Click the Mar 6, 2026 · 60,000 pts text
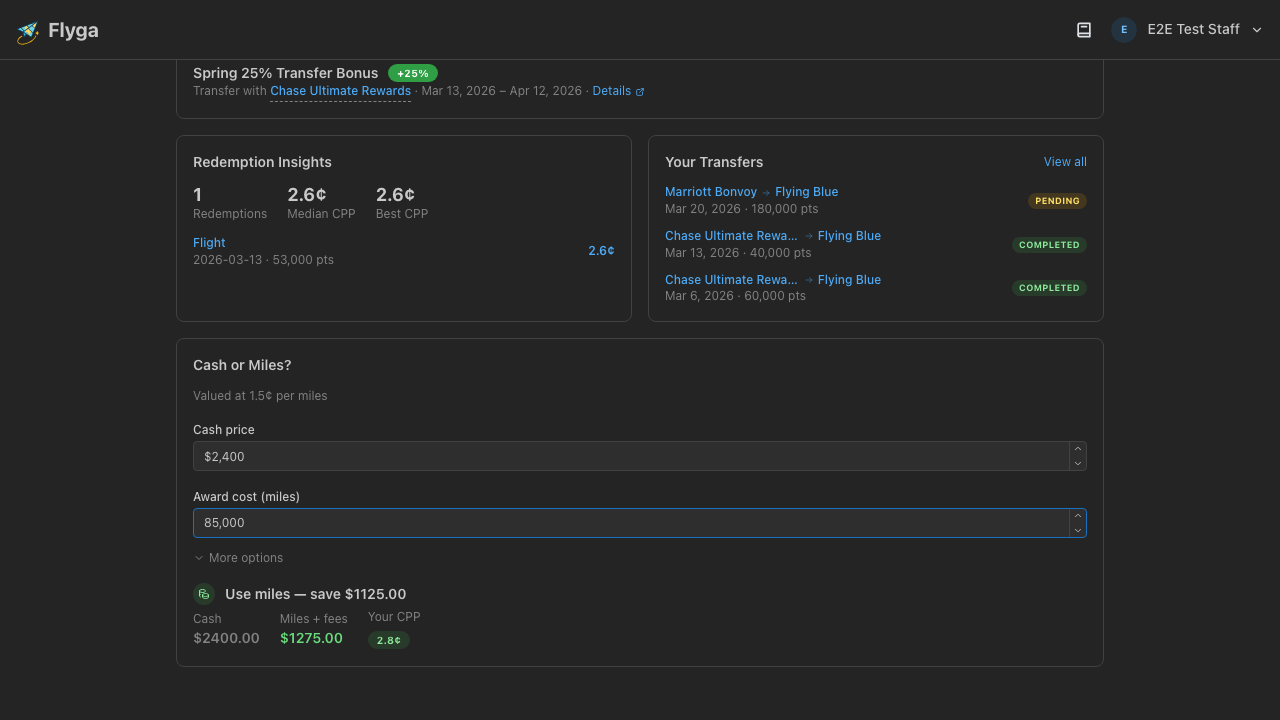 point(735,296)
